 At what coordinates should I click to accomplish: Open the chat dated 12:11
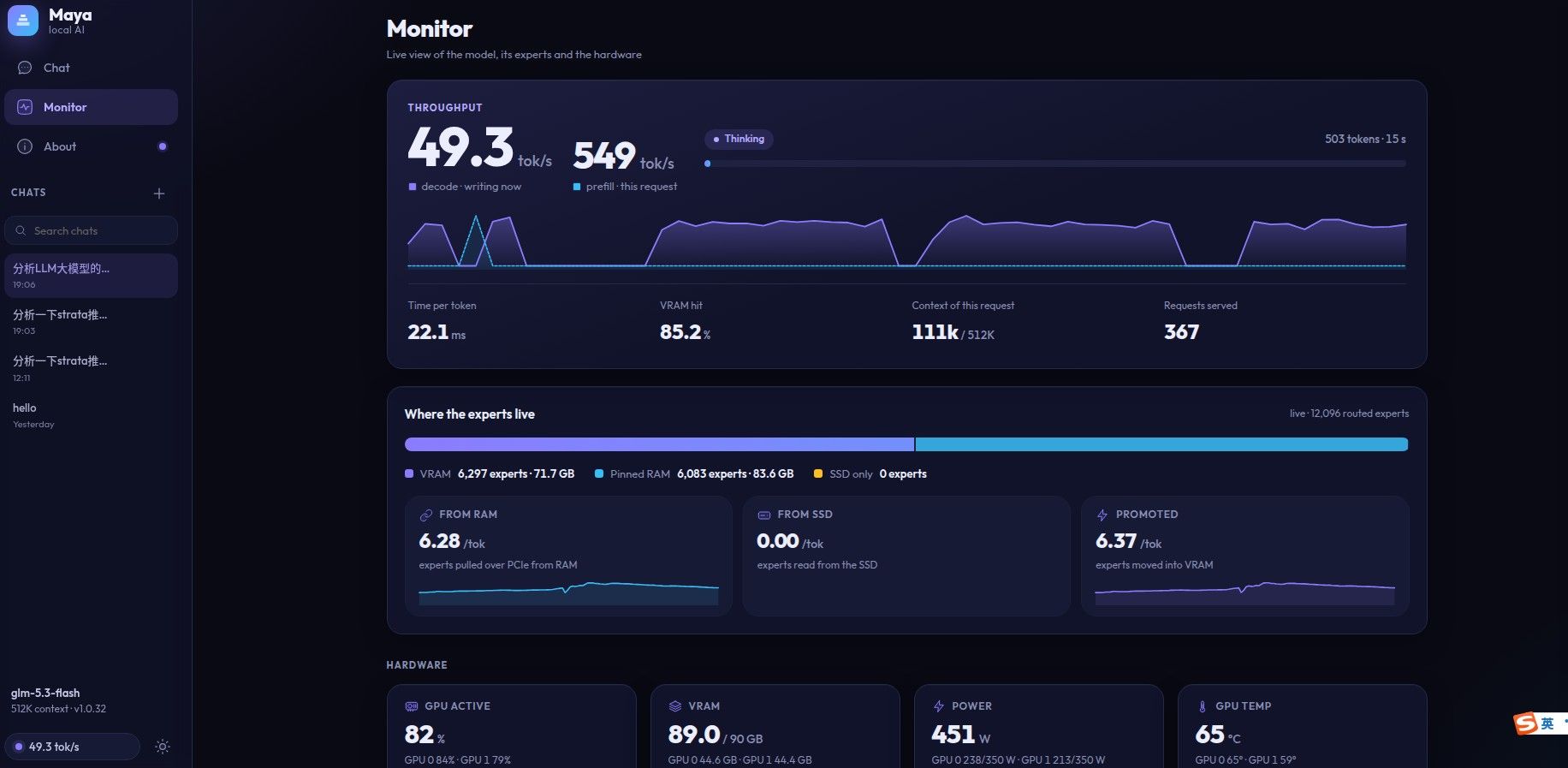[x=91, y=368]
